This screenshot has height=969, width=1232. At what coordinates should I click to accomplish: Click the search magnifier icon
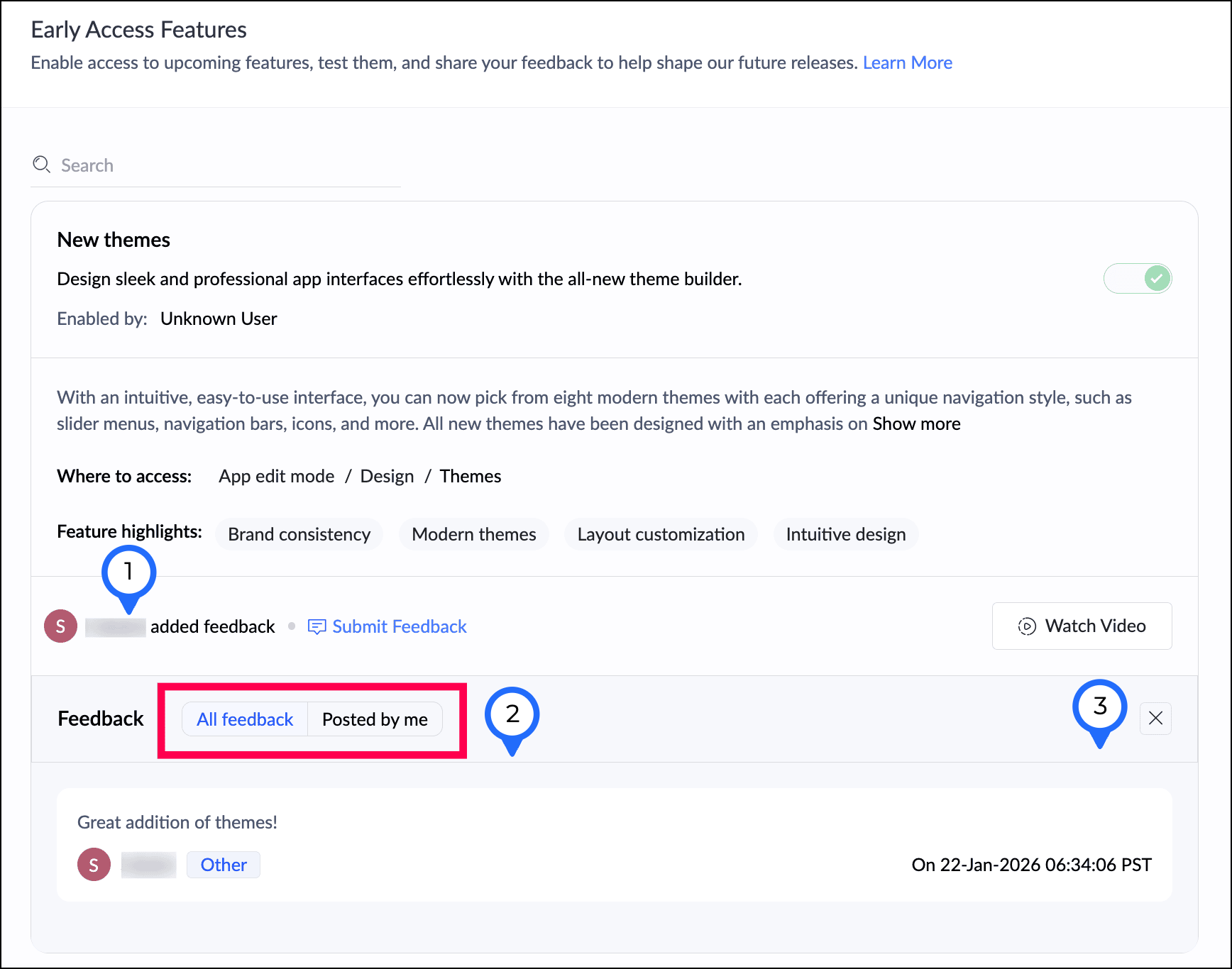coord(42,165)
